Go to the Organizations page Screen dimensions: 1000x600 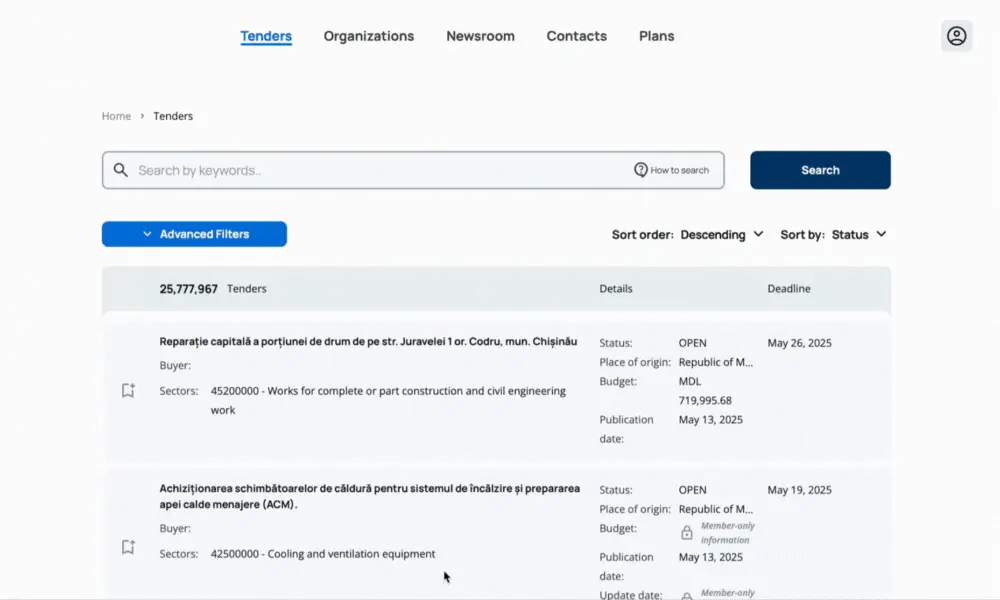[x=368, y=36]
